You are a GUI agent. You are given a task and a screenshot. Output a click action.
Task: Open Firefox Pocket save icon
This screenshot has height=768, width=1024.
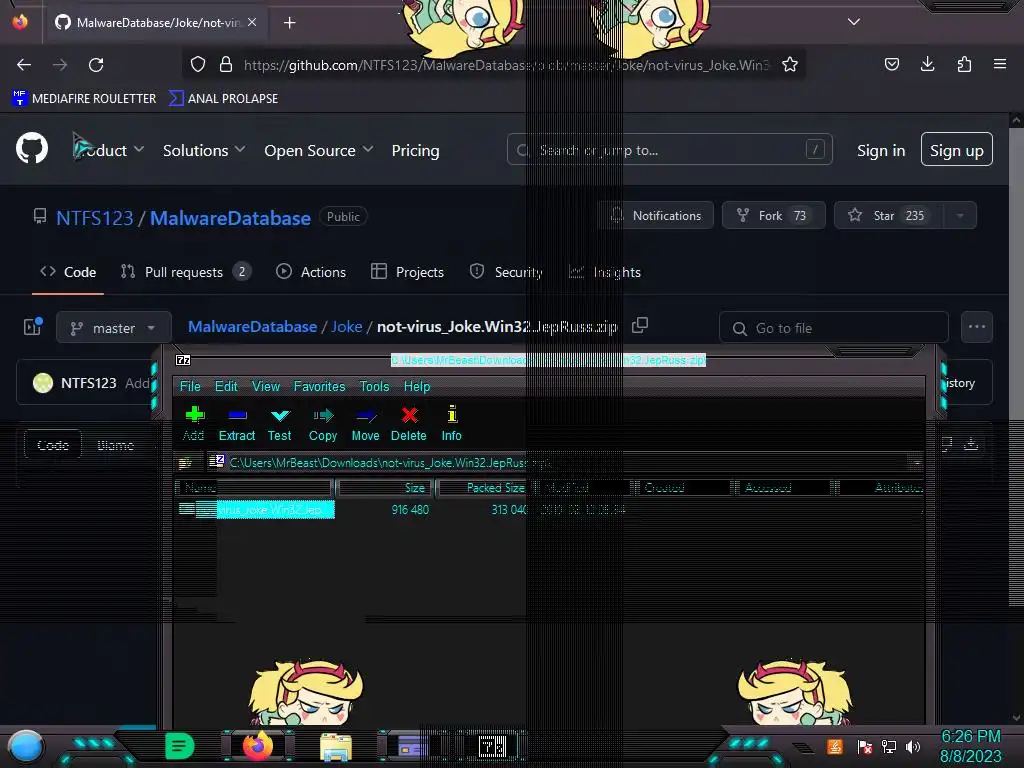[891, 64]
